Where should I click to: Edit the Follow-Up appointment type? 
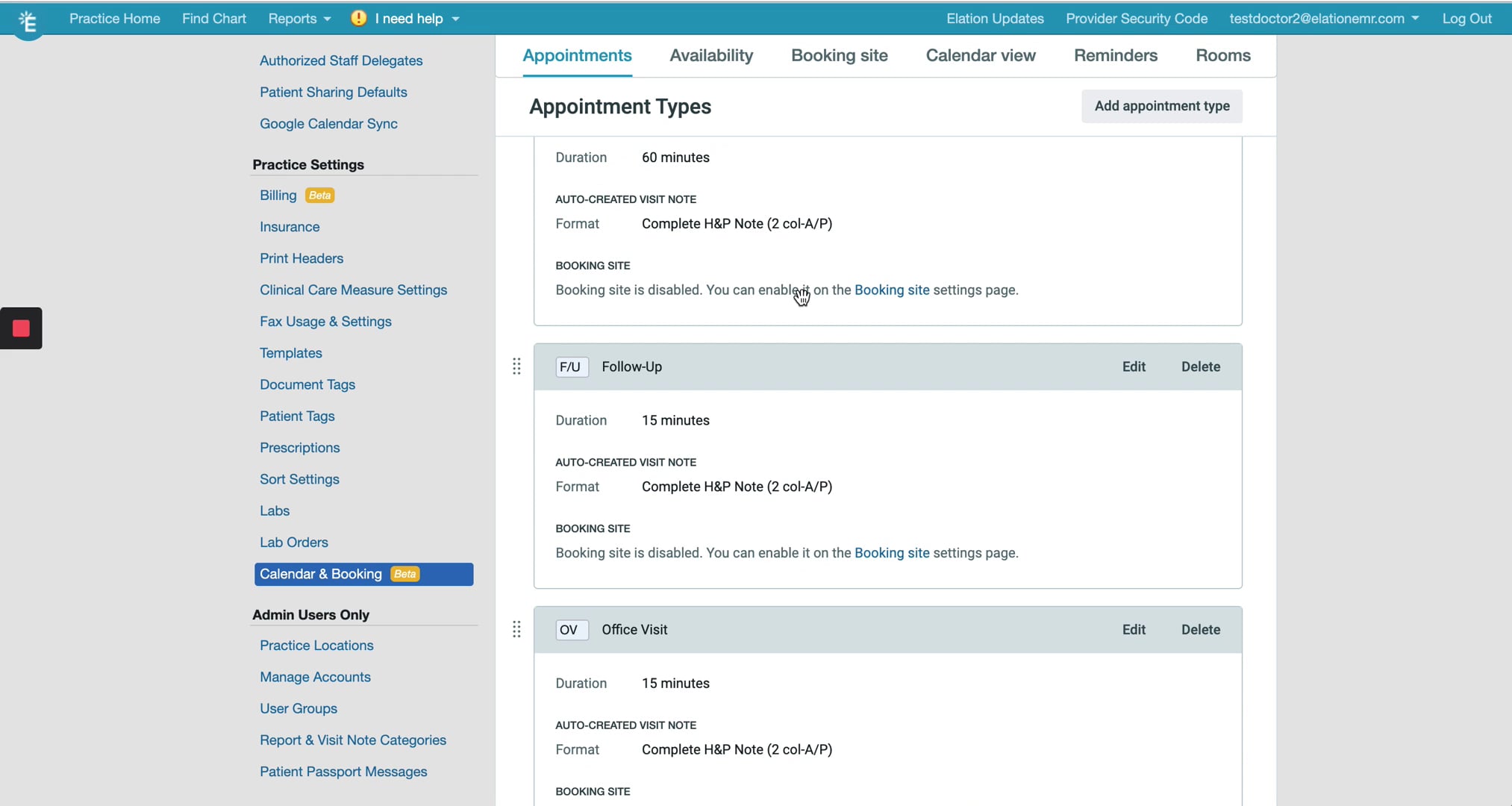point(1134,366)
